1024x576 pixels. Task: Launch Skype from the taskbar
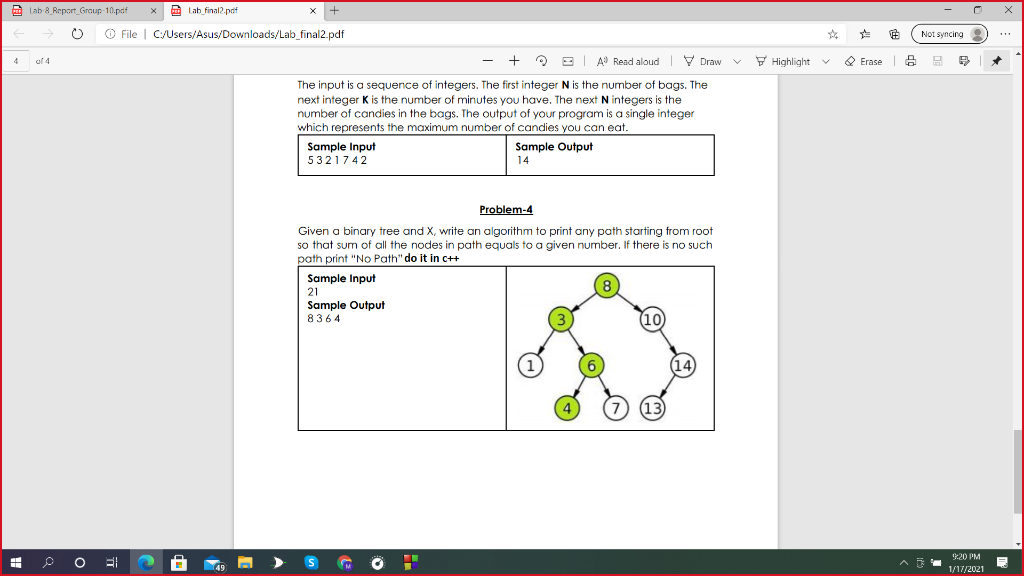coord(311,563)
